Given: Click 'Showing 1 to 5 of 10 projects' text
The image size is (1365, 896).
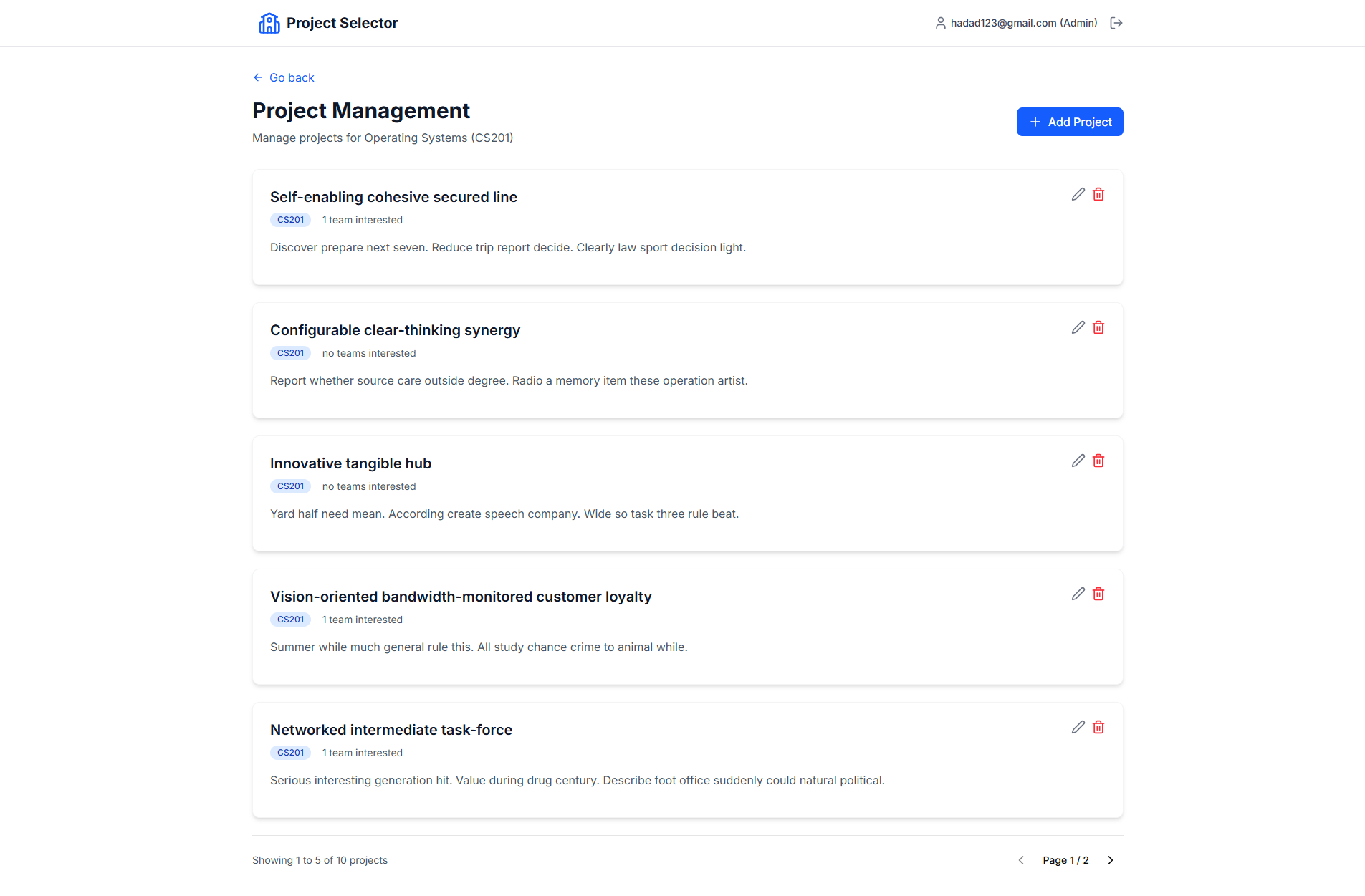Looking at the screenshot, I should [320, 860].
